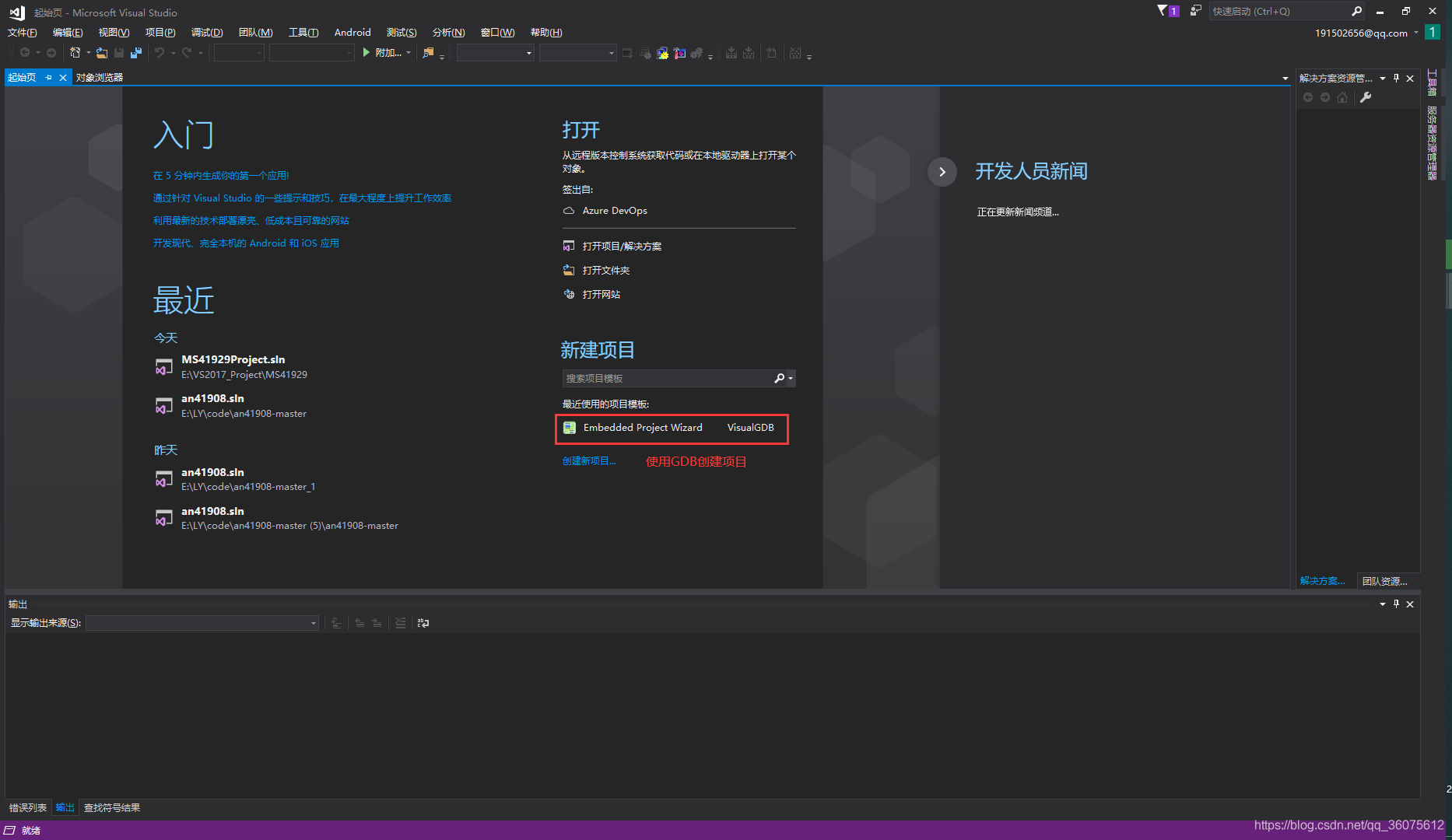Open the 文件(F) menu
The width and height of the screenshot is (1452, 840).
pos(23,33)
